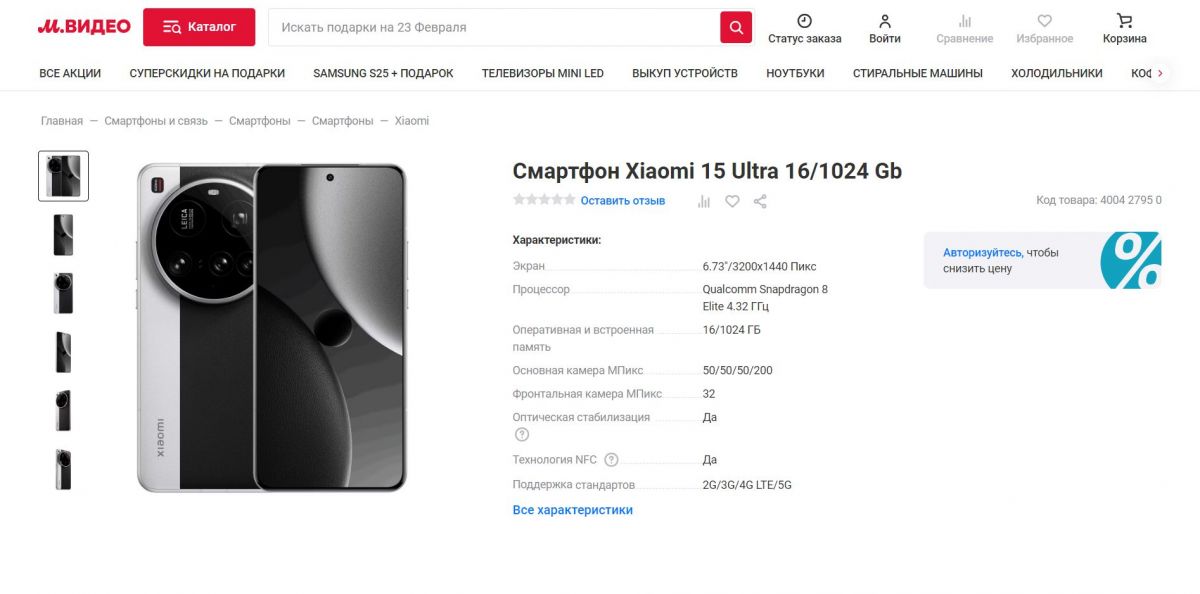The width and height of the screenshot is (1200, 594).
Task: Expand Все характеристики link
Action: click(573, 510)
